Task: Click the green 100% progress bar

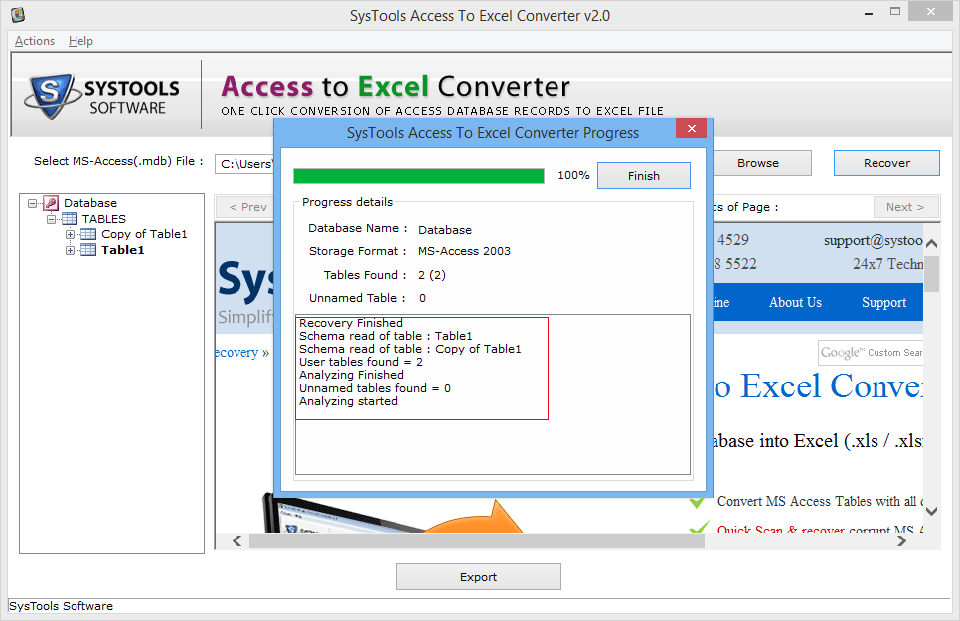Action: 420,175
